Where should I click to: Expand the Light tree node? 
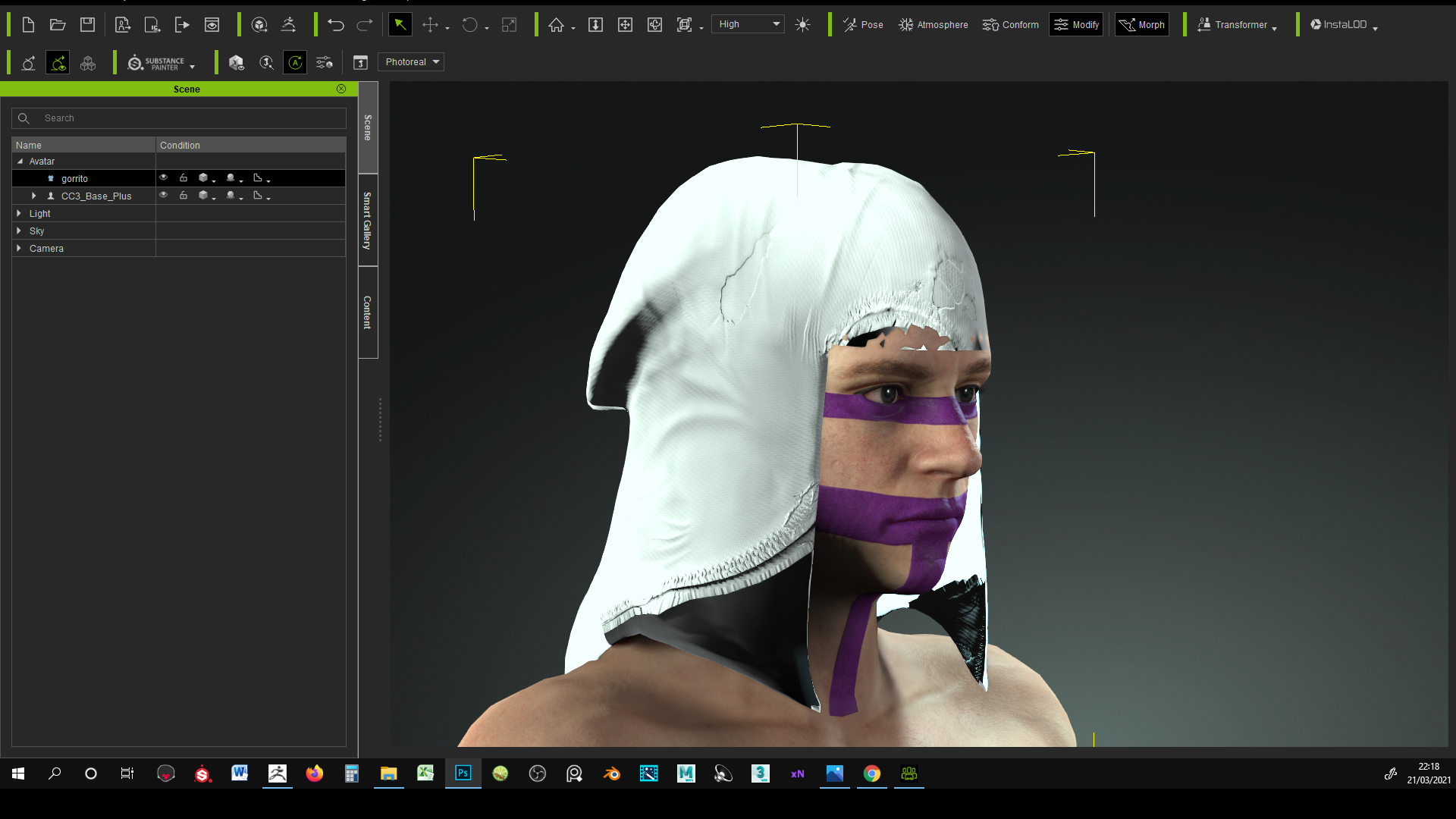coord(19,214)
